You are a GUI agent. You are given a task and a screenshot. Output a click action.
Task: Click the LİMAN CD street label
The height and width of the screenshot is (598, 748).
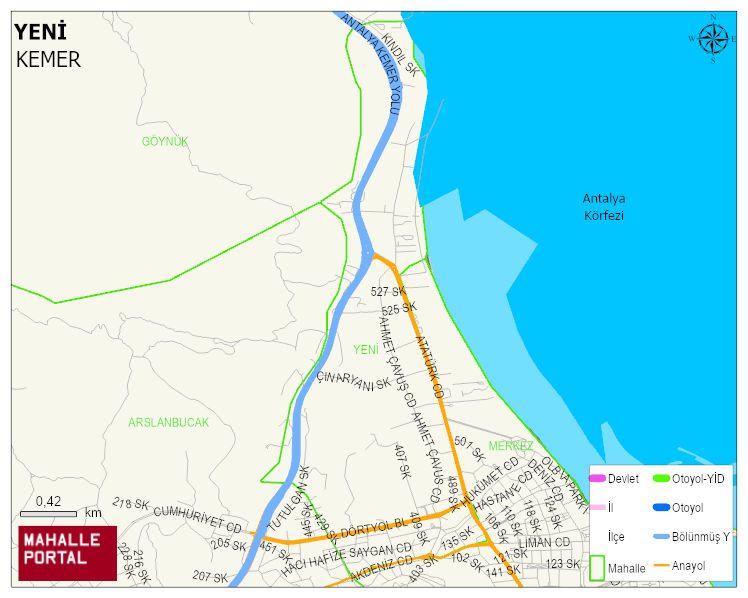[x=544, y=543]
